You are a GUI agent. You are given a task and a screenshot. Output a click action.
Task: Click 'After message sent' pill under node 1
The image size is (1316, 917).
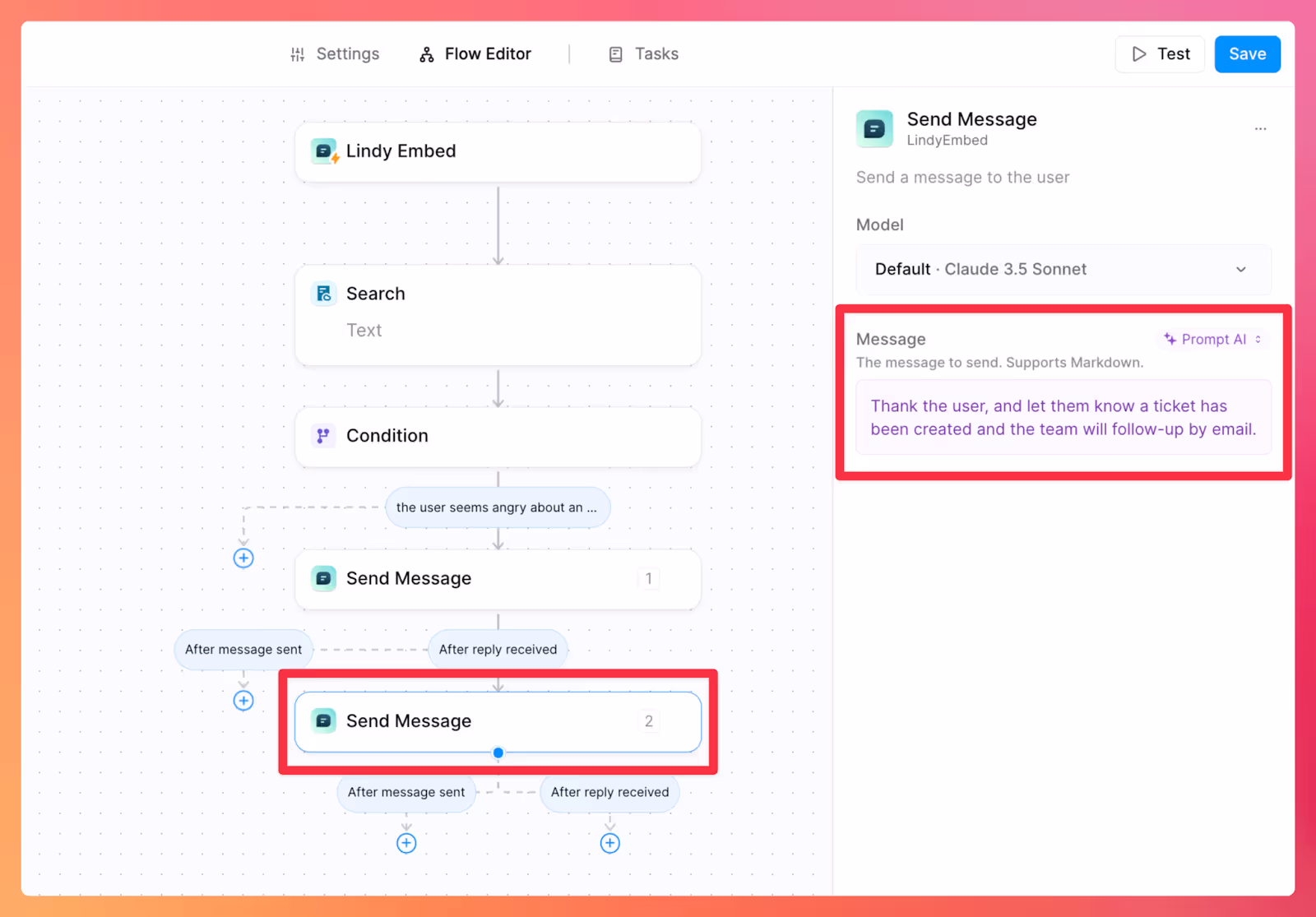click(243, 650)
